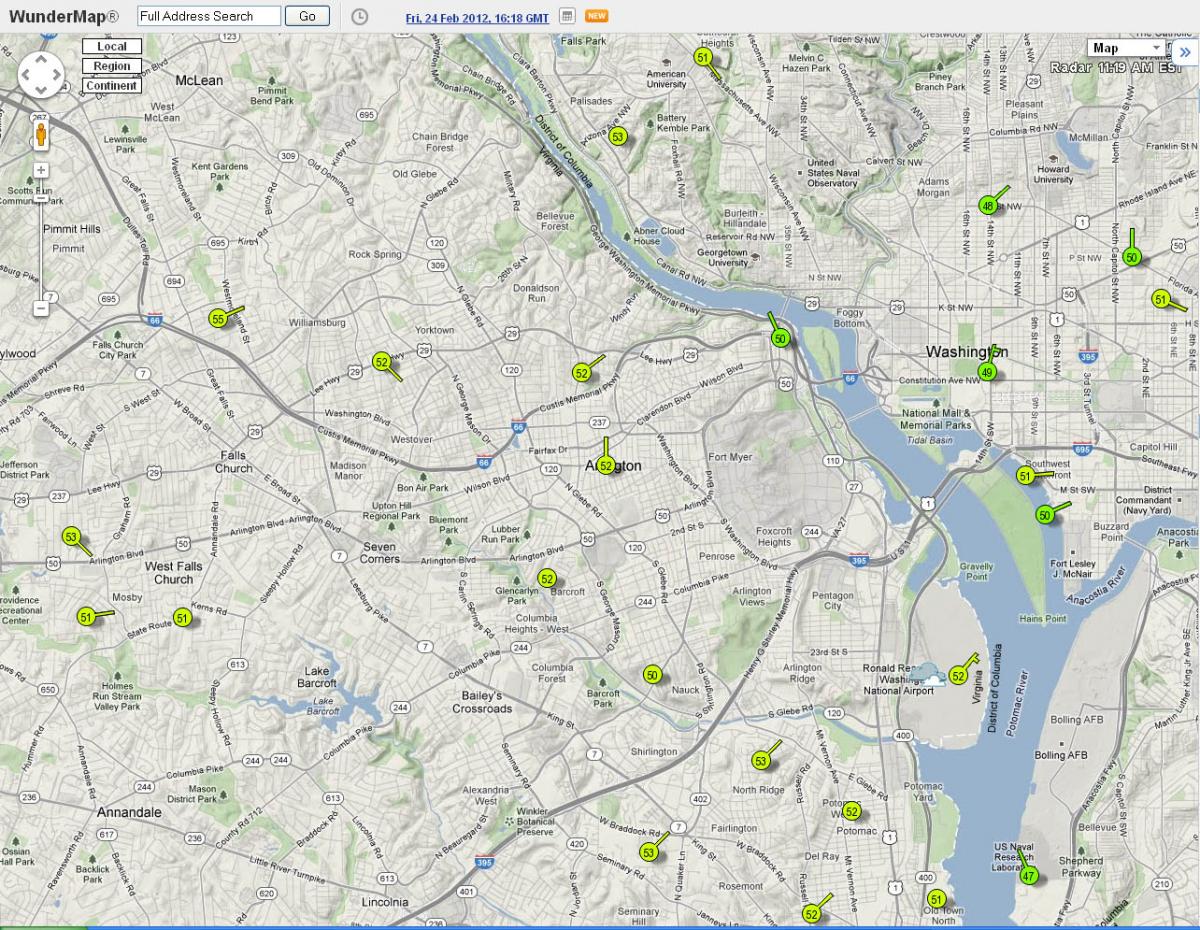Screen dimensions: 1200x930
Task: Open the calendar date picker icon
Action: (x=566, y=16)
